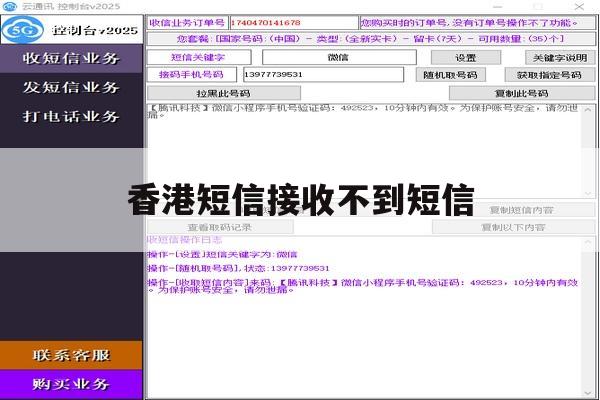Click the 收短信操作日志 heading
This screenshot has height=400, width=600.
[185, 240]
